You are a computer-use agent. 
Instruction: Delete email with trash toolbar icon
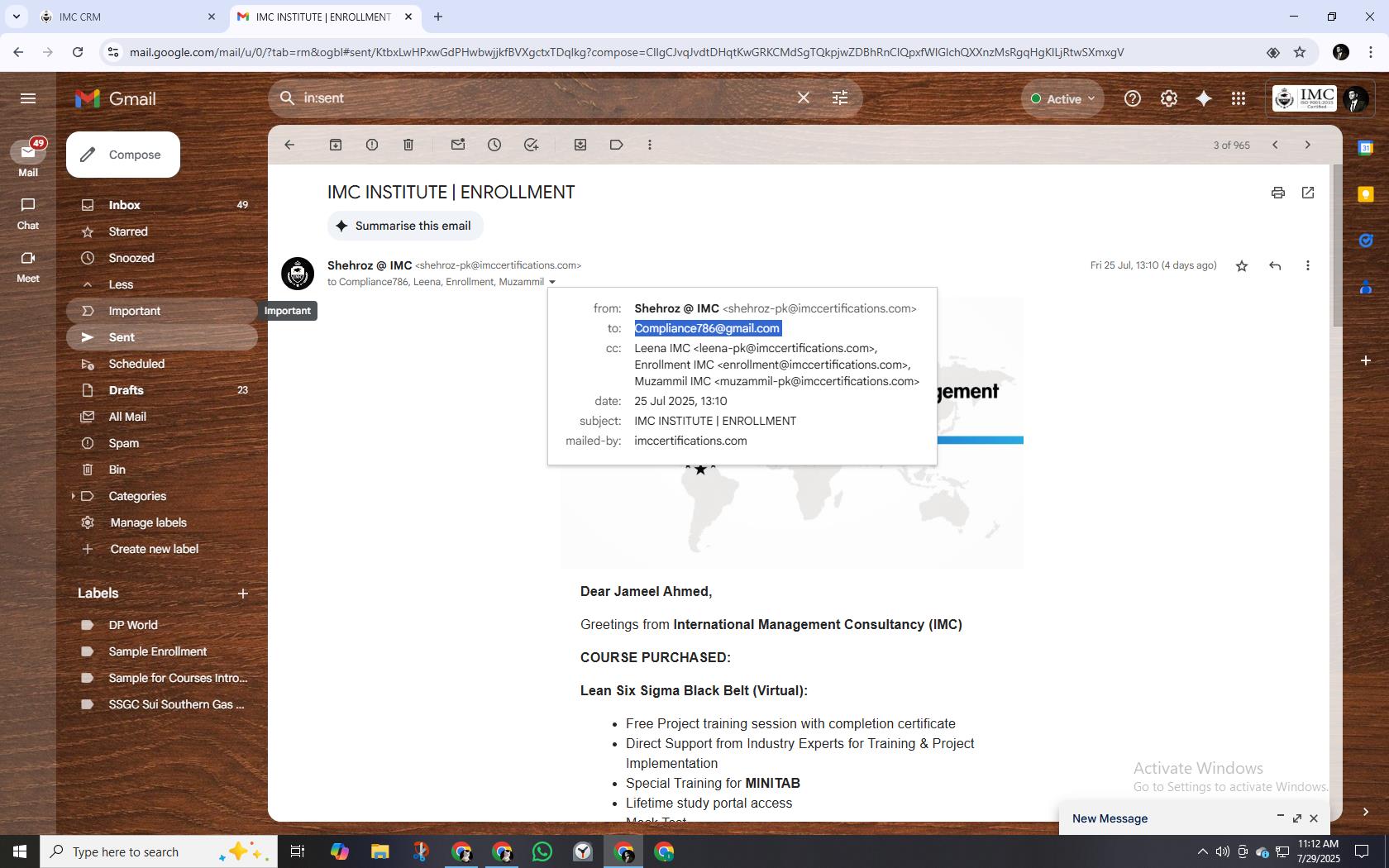(x=408, y=145)
